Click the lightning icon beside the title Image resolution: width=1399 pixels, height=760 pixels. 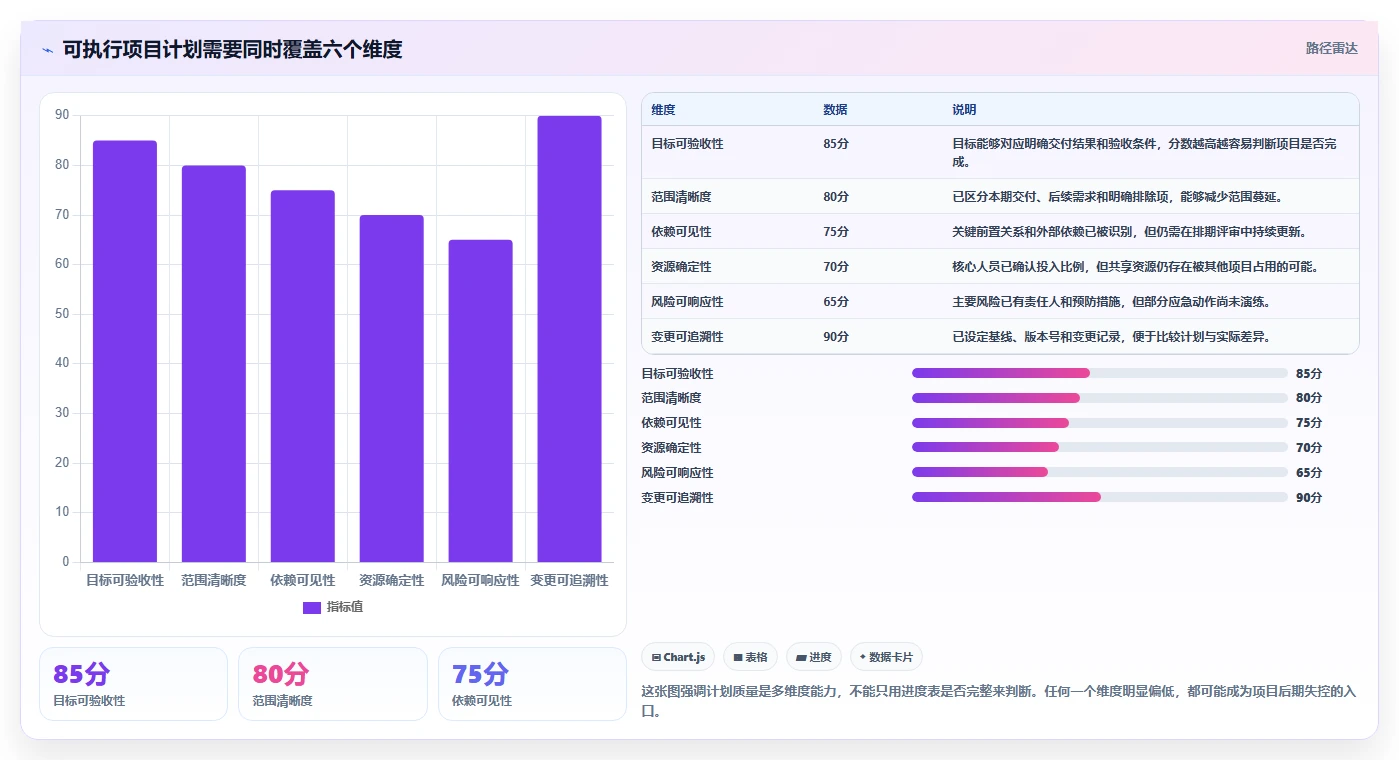pos(48,50)
